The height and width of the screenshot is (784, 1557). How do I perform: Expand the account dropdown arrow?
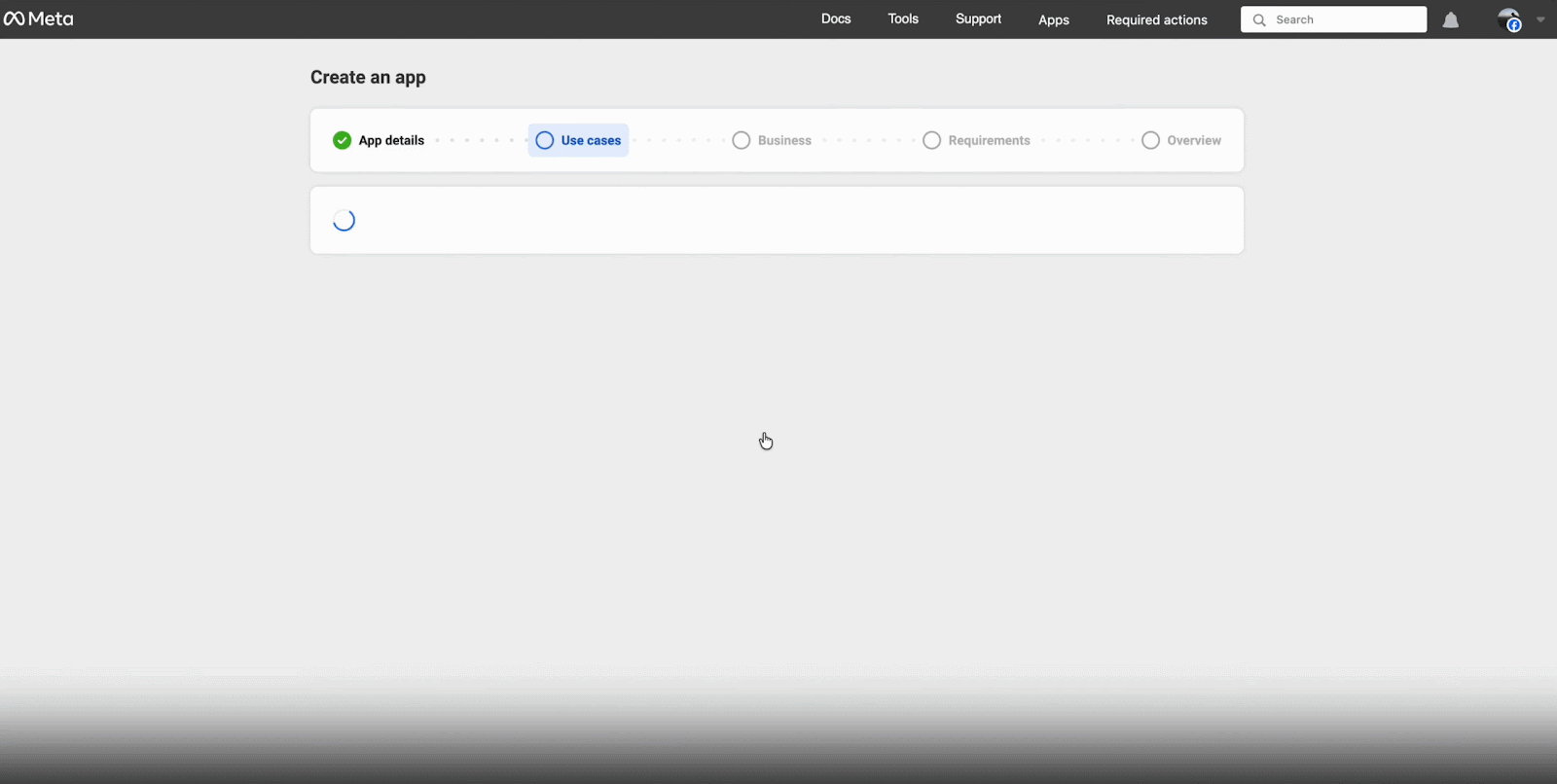click(x=1540, y=19)
